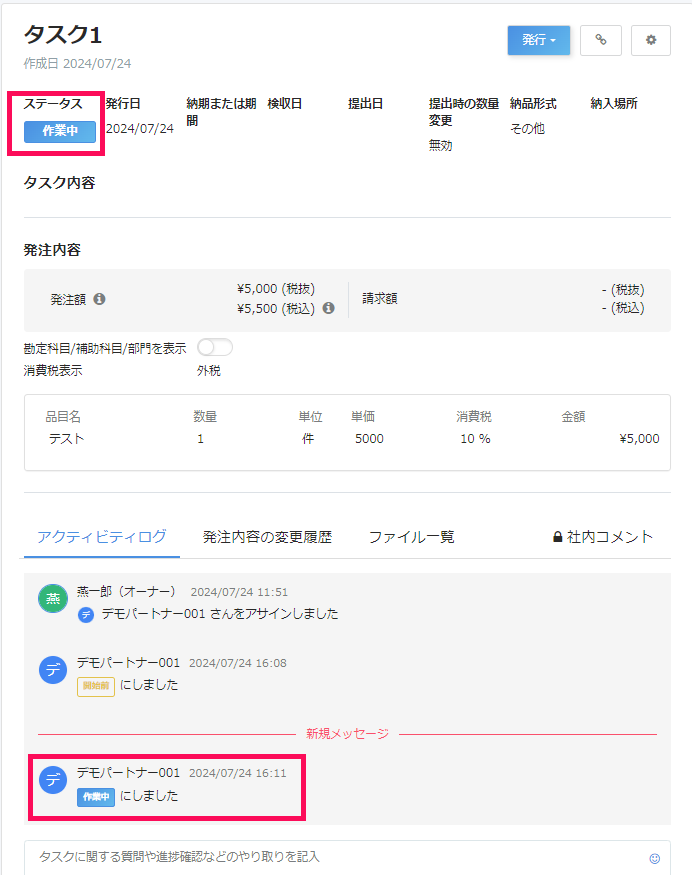Screen dimensions: 692x875
Task: Click the 発行日 value 2024/07/24
Action: [x=140, y=129]
